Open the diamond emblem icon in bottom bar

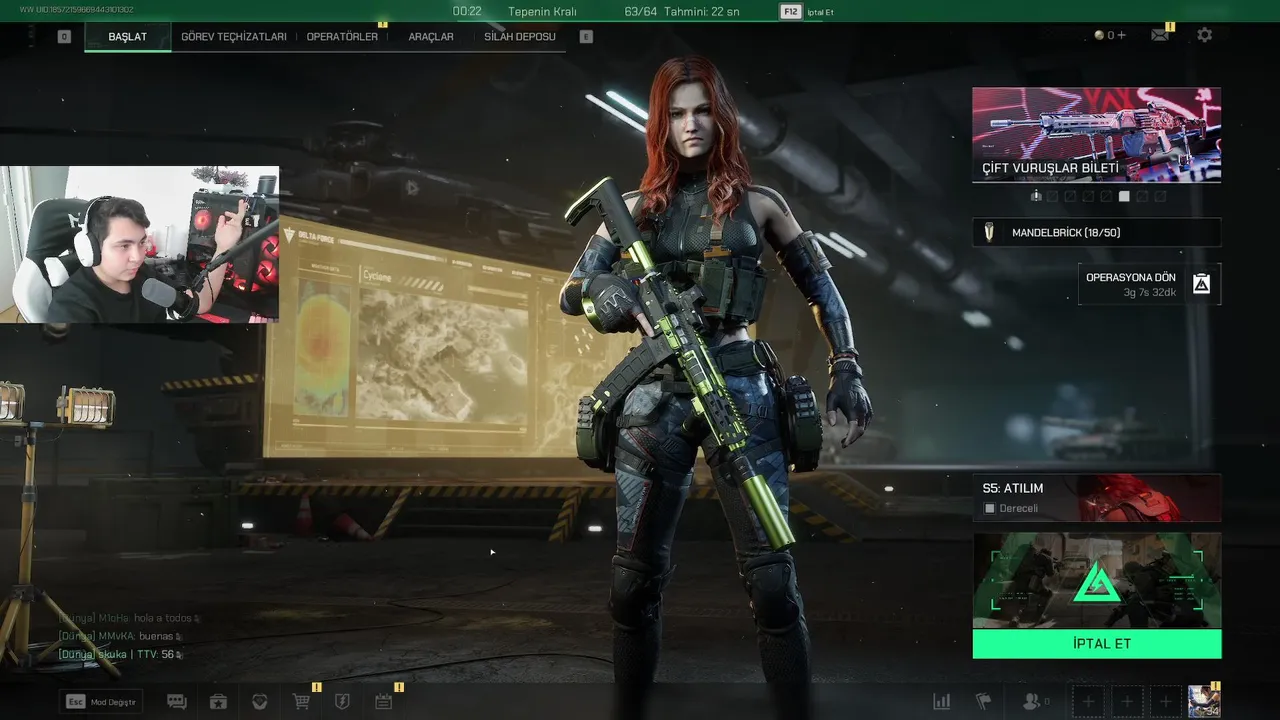click(260, 702)
